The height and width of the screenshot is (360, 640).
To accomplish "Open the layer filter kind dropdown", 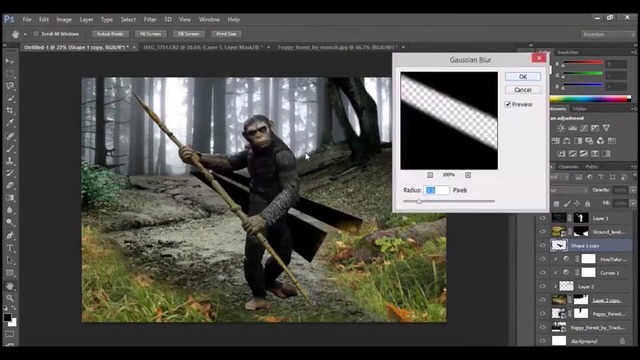I will 560,177.
